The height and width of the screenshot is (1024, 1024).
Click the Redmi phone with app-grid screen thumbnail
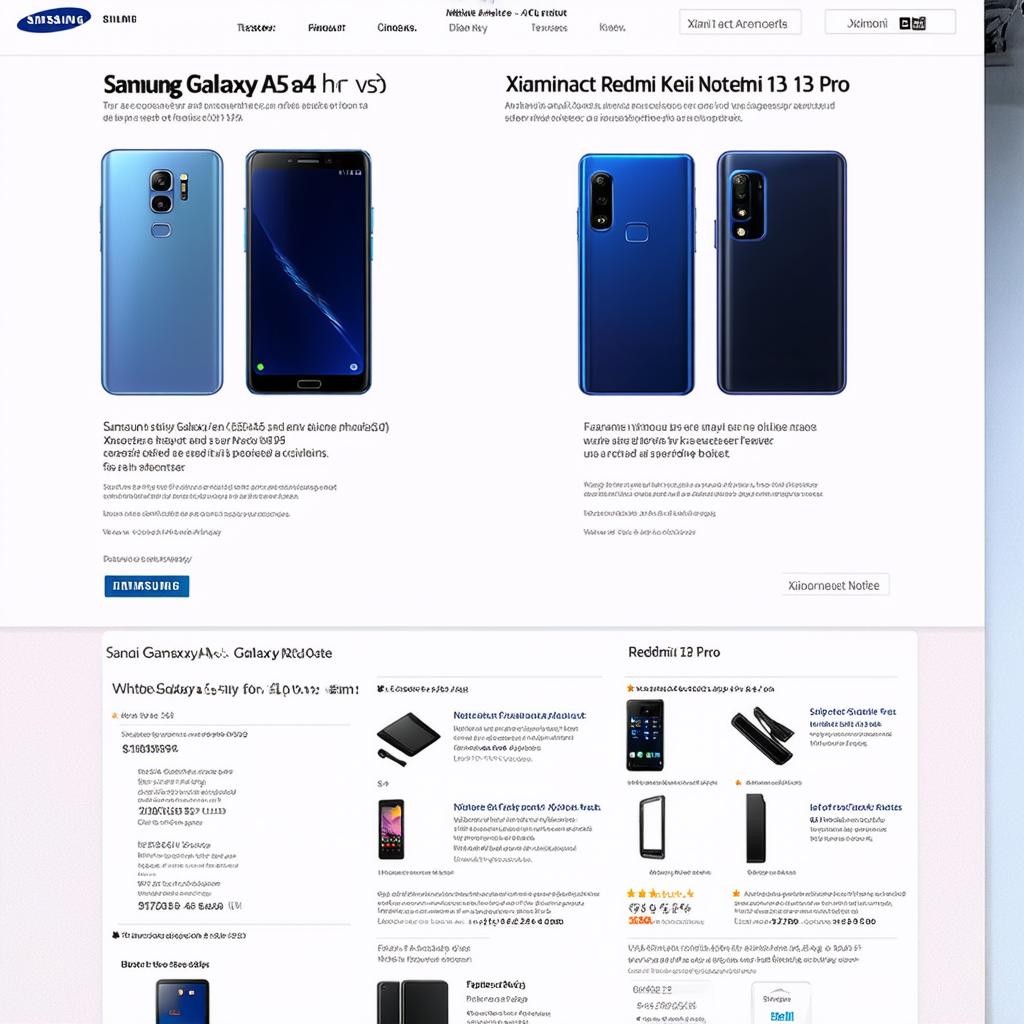click(645, 735)
